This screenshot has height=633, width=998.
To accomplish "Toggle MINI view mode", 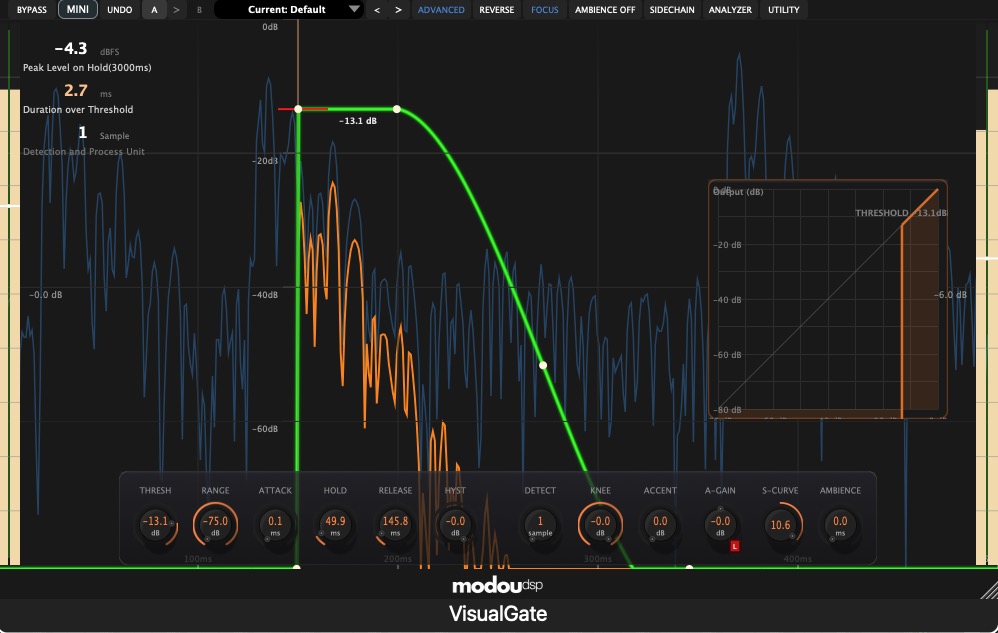I will click(x=78, y=10).
